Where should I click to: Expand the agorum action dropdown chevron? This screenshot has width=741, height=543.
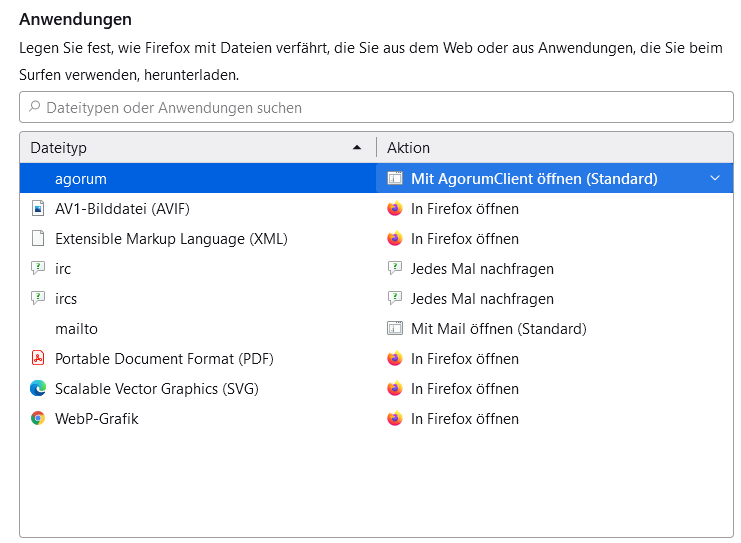(715, 178)
